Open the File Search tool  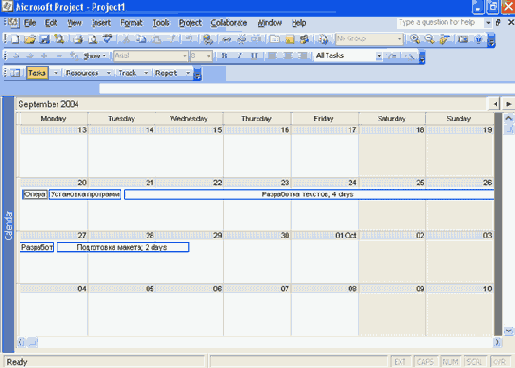tap(60, 39)
